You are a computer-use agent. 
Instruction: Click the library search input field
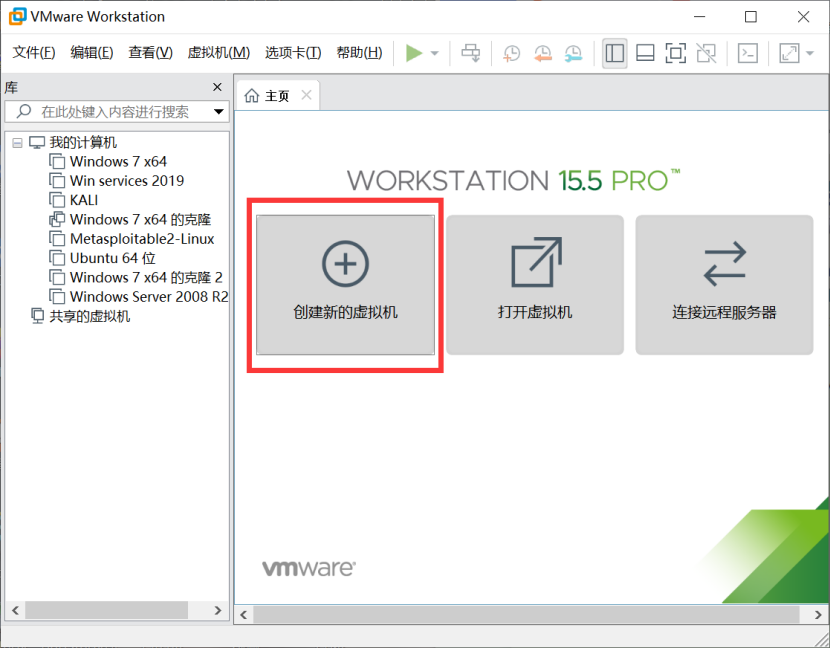pos(118,112)
